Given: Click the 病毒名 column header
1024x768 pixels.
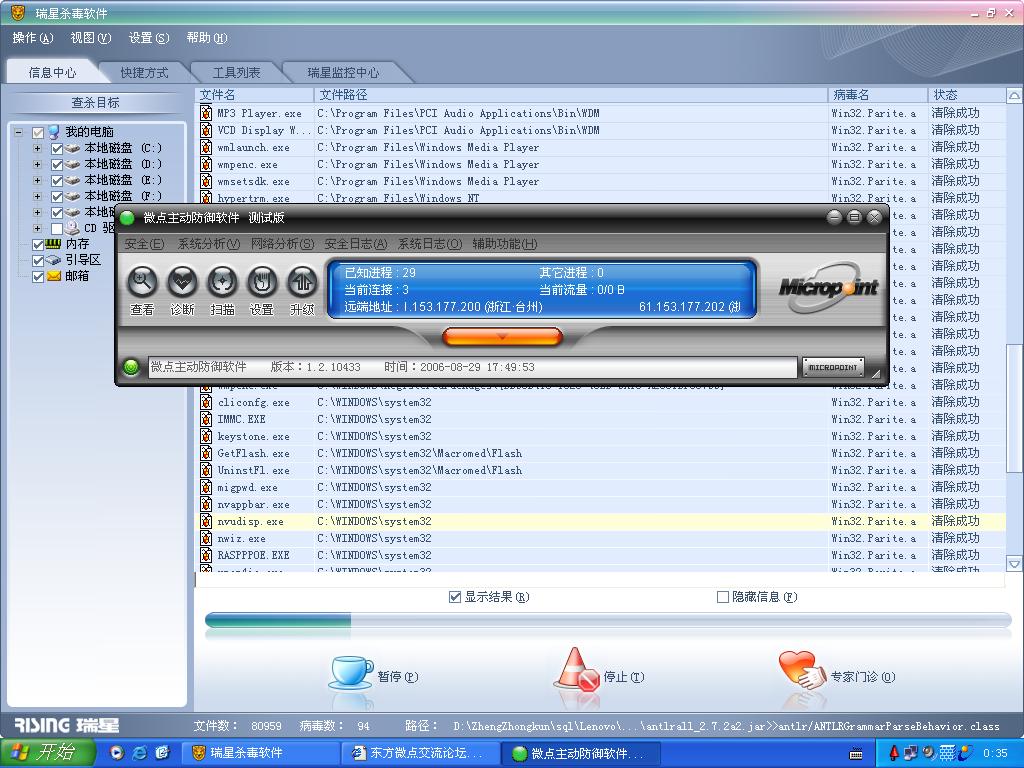Looking at the screenshot, I should tap(878, 95).
